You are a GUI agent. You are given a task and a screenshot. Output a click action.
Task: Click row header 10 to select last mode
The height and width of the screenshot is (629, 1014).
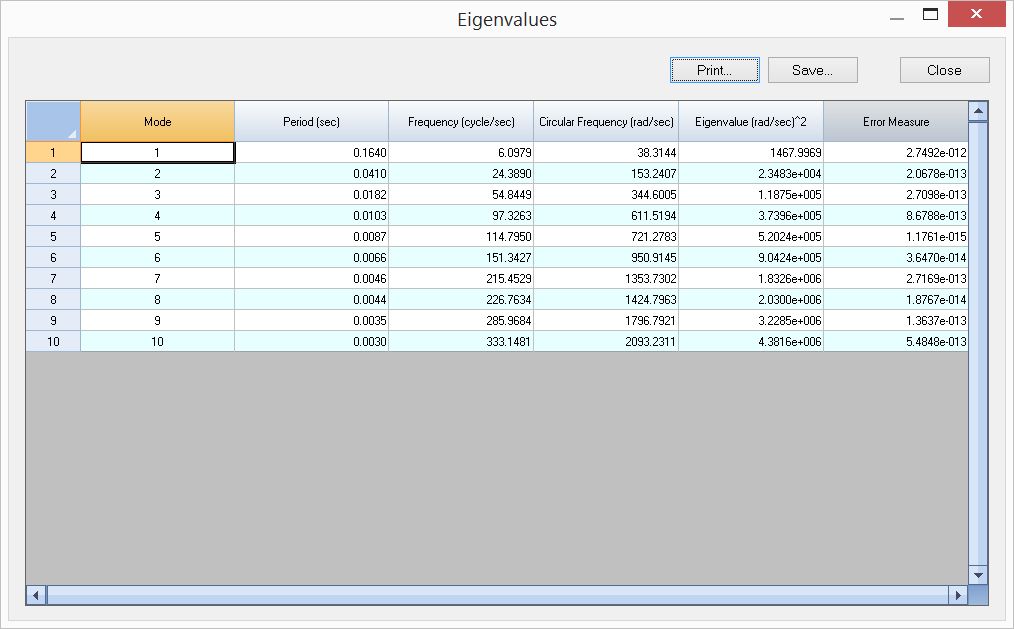coord(52,341)
